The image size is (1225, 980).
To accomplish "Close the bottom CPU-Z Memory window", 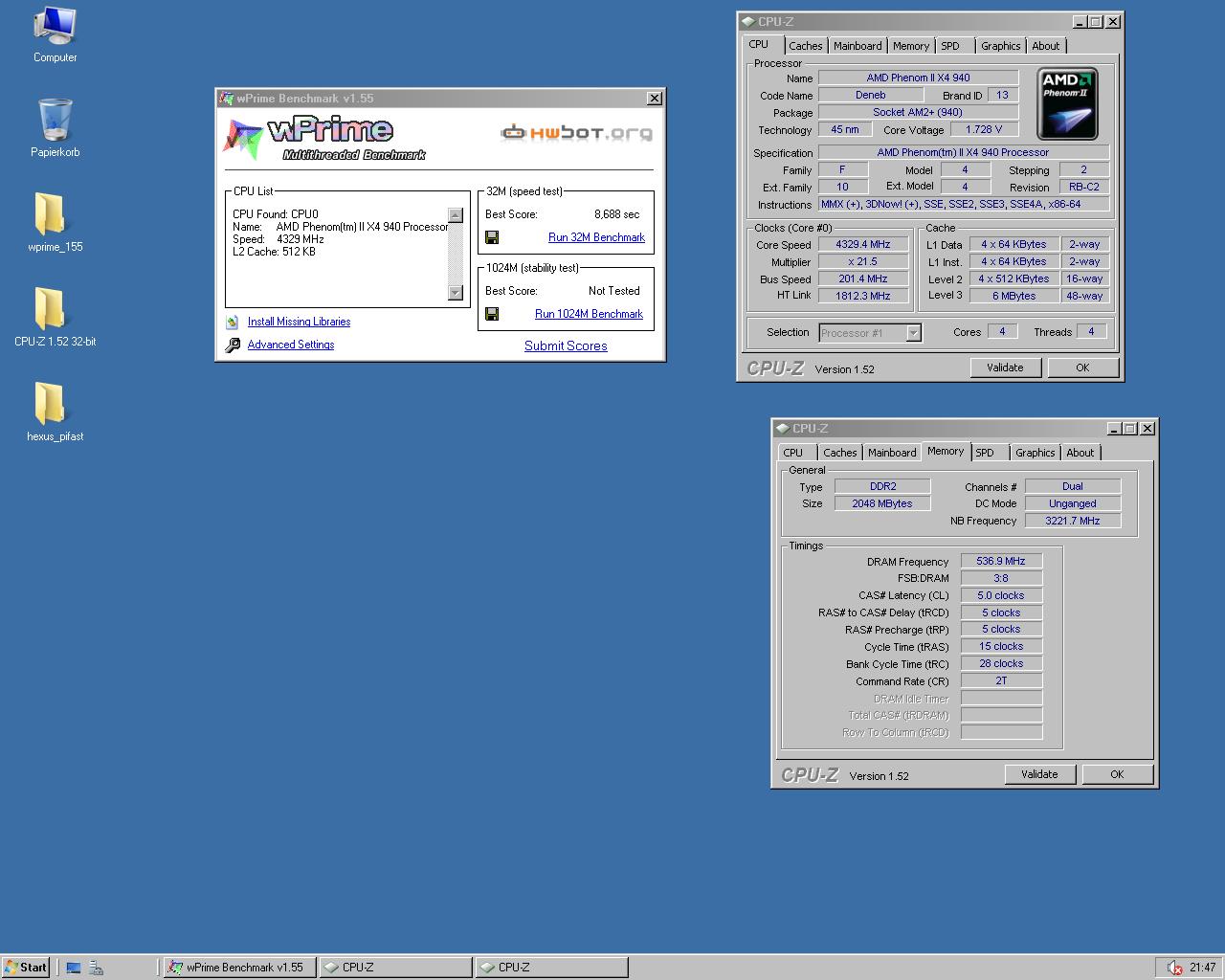I will 1147,428.
